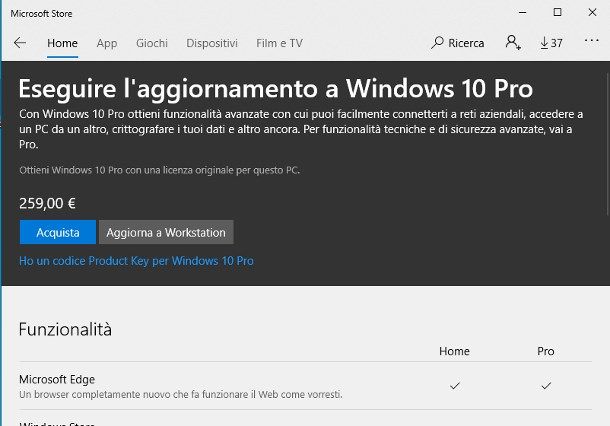Click the vertical scrollbar on the right

pyautogui.click(x=605, y=240)
